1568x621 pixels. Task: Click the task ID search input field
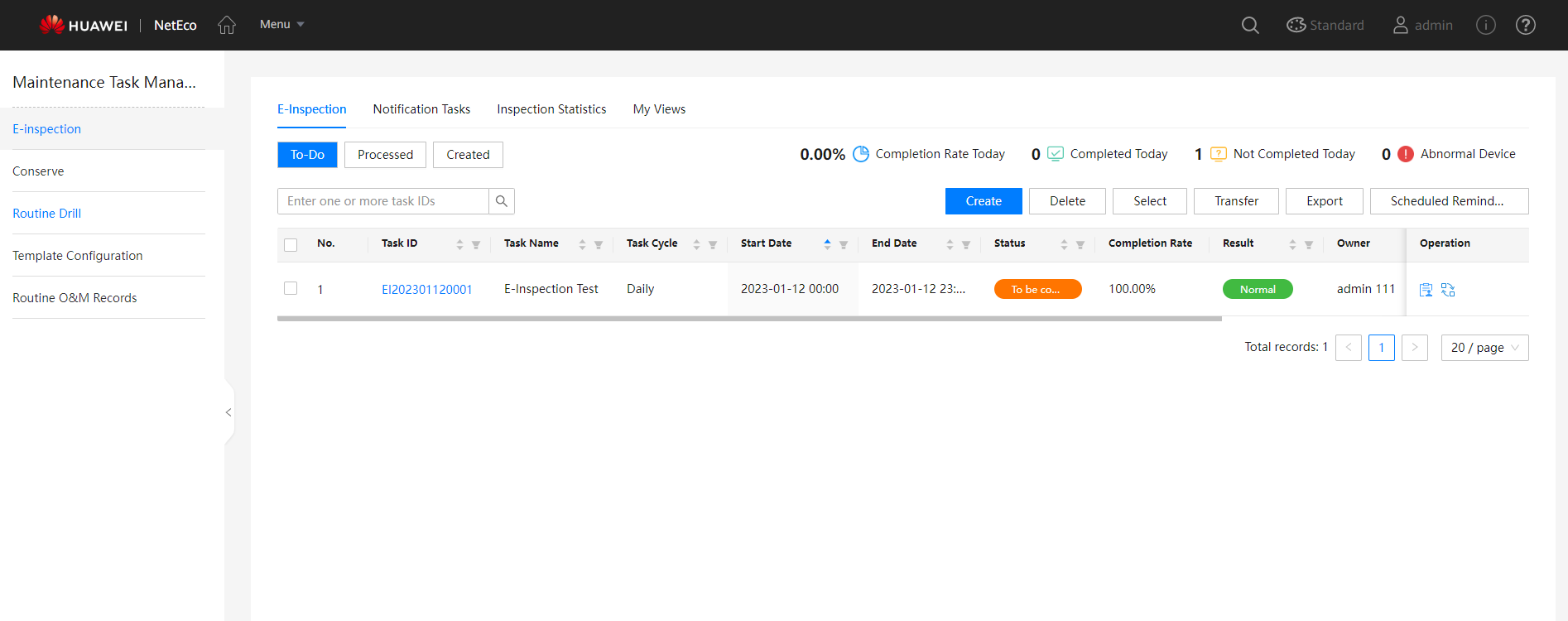point(383,201)
